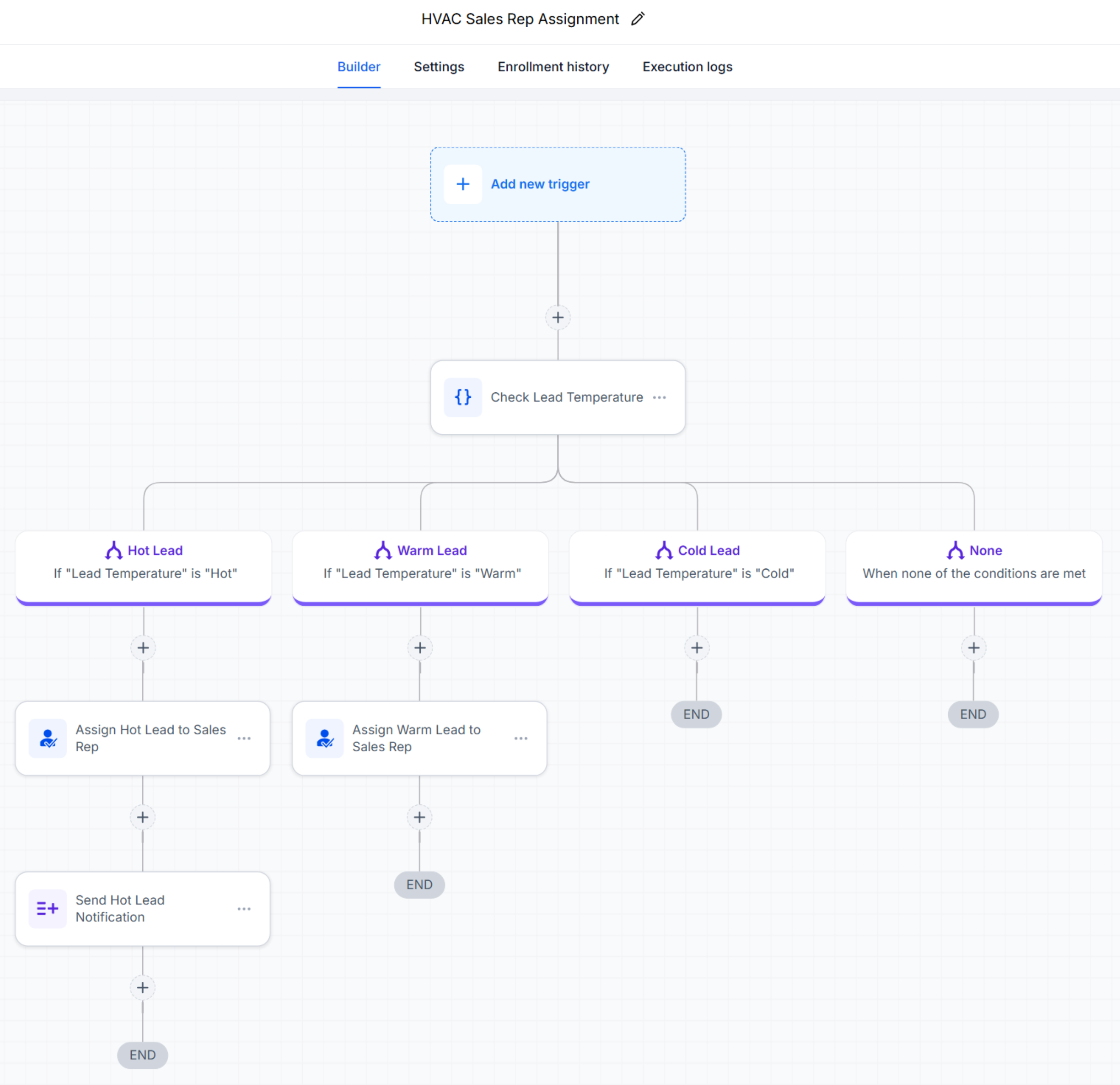Add step below the trigger node

coord(558,317)
